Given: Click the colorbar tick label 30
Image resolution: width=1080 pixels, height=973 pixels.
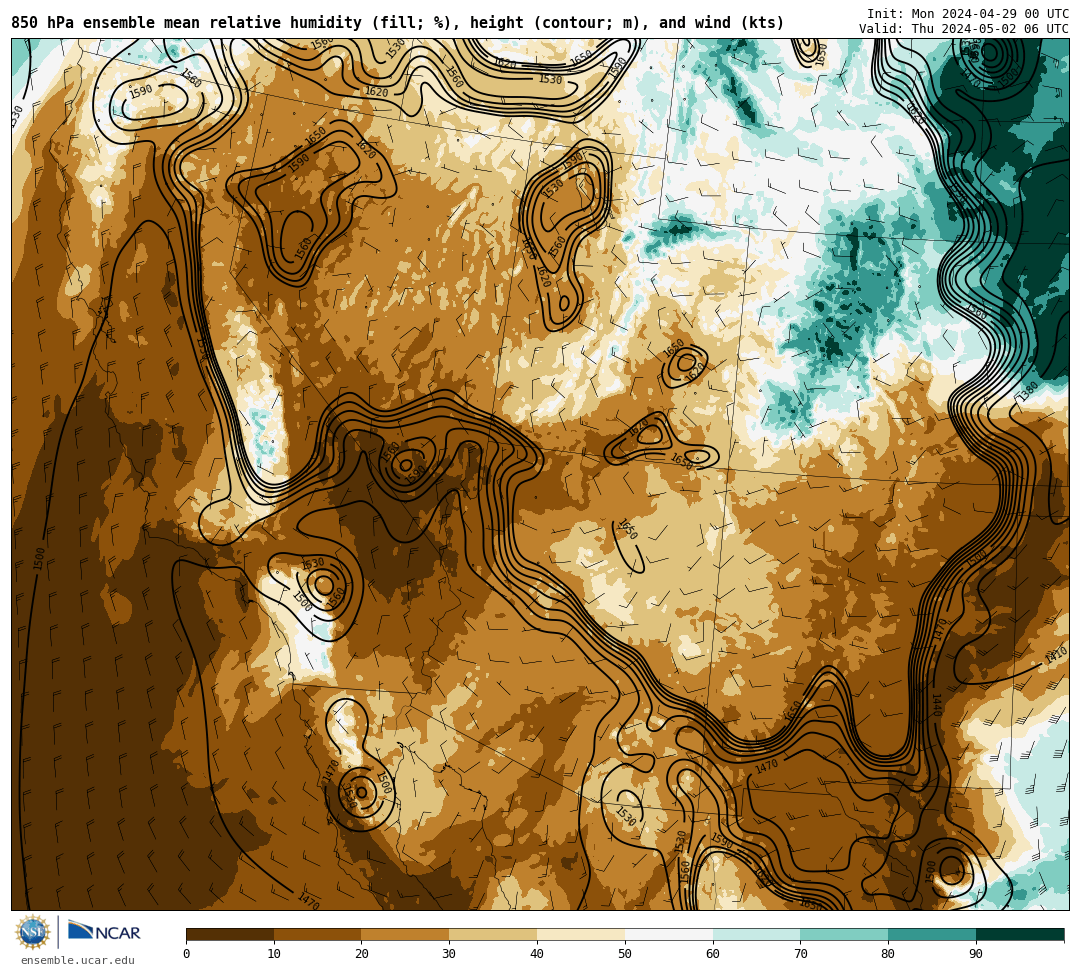Looking at the screenshot, I should [450, 954].
